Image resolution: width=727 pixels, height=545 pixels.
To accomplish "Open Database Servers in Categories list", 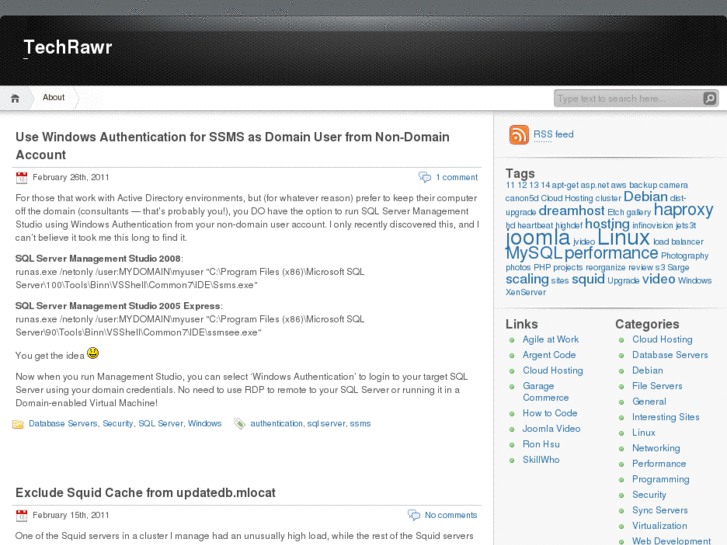I will coord(670,355).
